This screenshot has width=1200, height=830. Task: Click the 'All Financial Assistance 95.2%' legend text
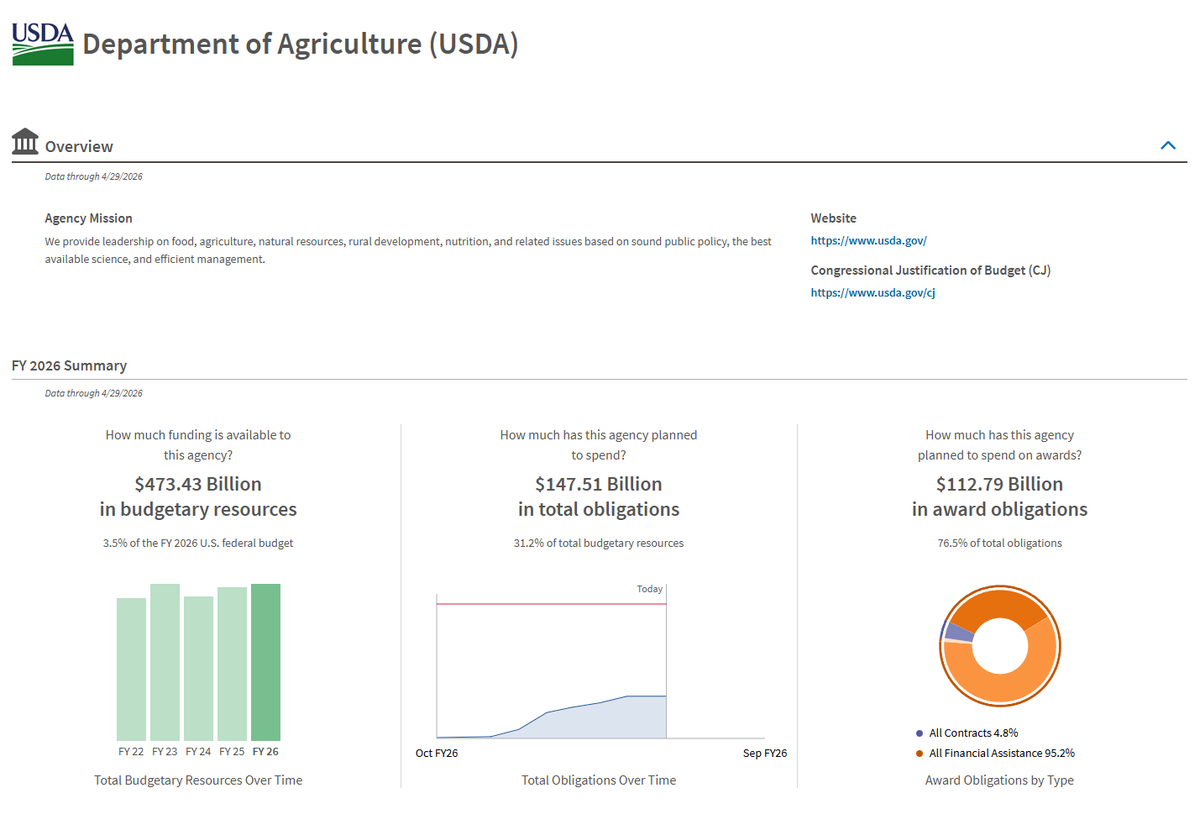coord(1001,753)
